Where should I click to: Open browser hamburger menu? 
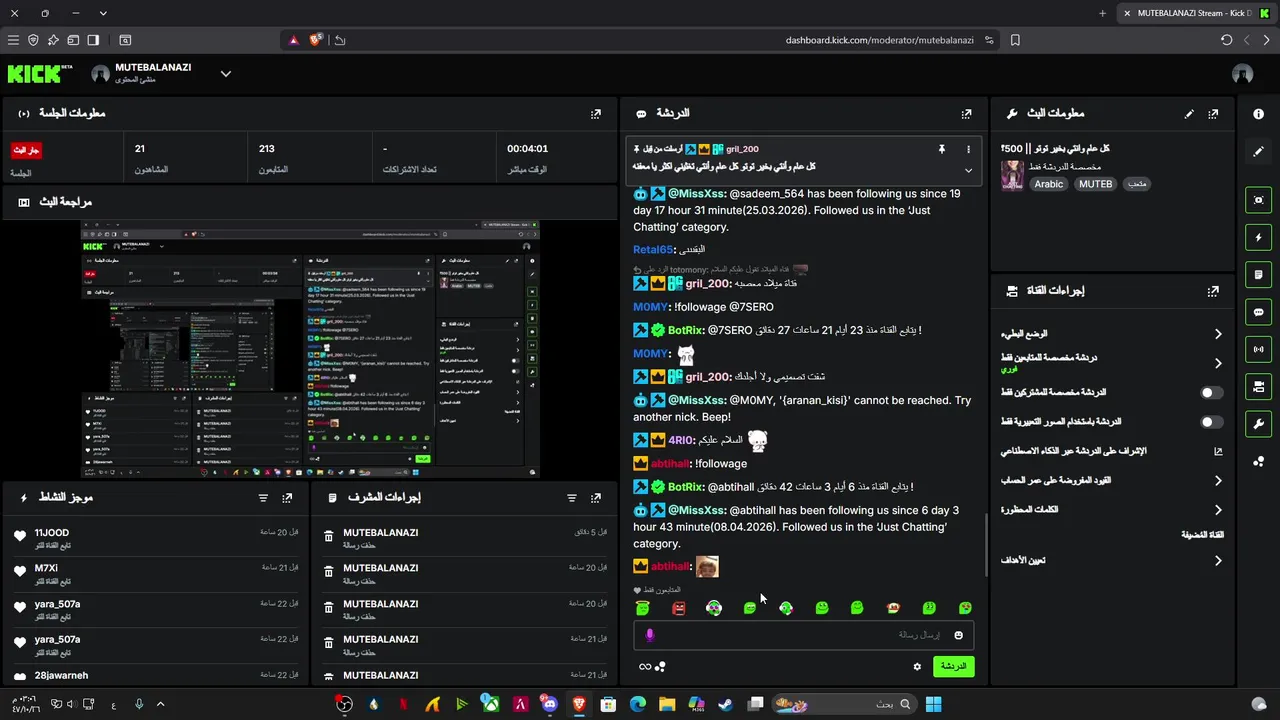tap(13, 40)
